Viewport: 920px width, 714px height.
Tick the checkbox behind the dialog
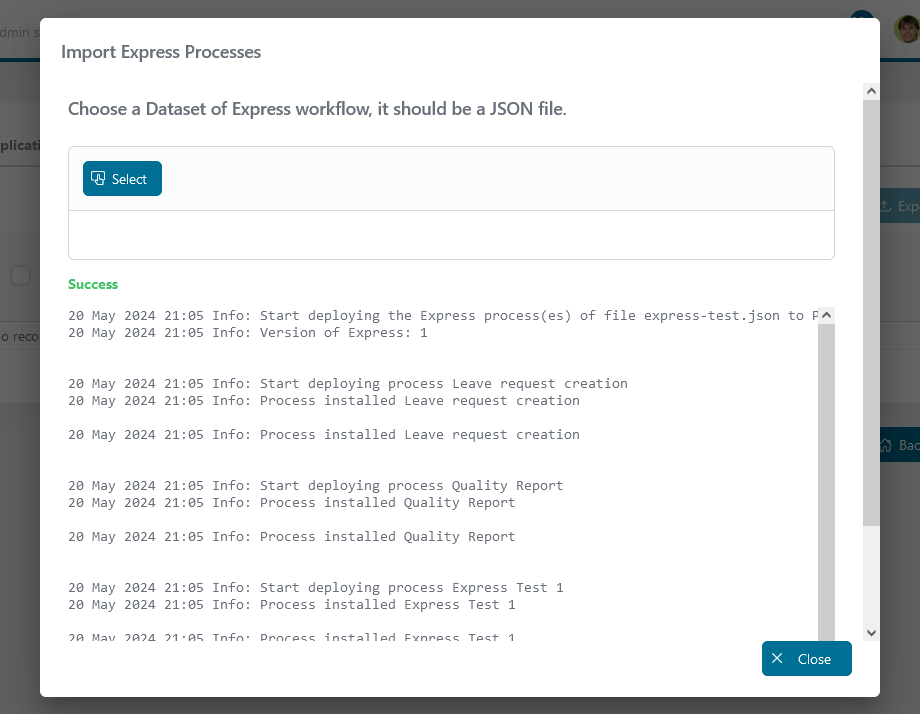click(x=21, y=275)
